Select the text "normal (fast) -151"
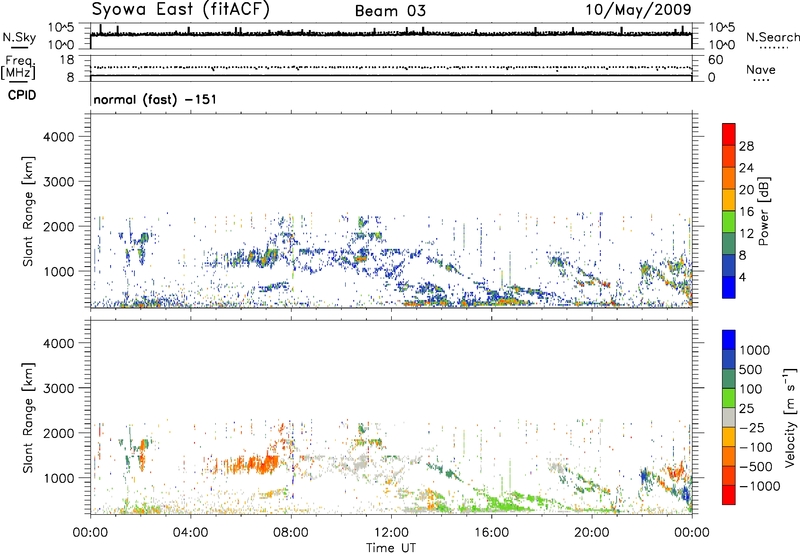This screenshot has width=800, height=554. point(155,99)
